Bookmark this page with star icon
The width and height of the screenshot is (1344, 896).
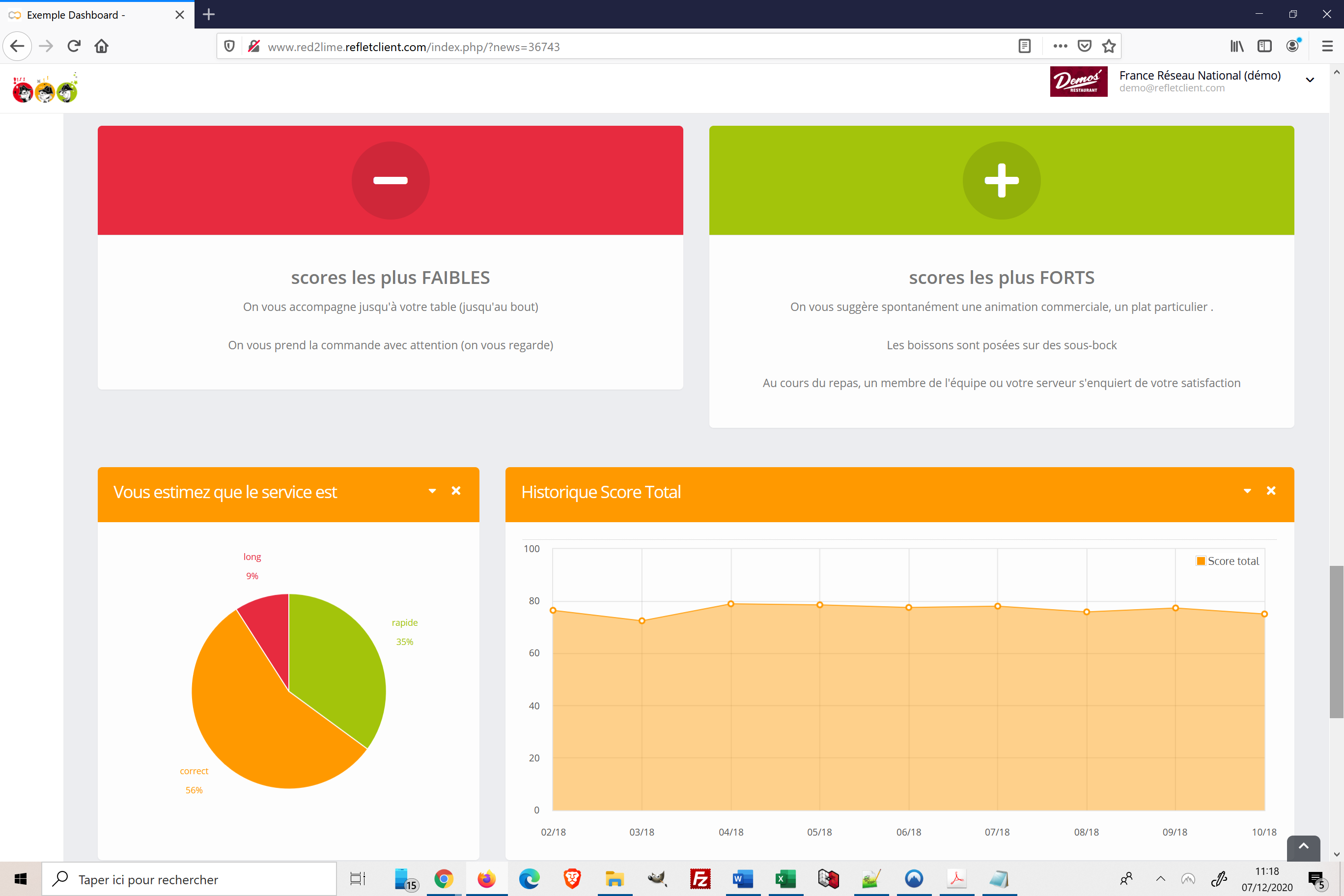click(x=1109, y=46)
